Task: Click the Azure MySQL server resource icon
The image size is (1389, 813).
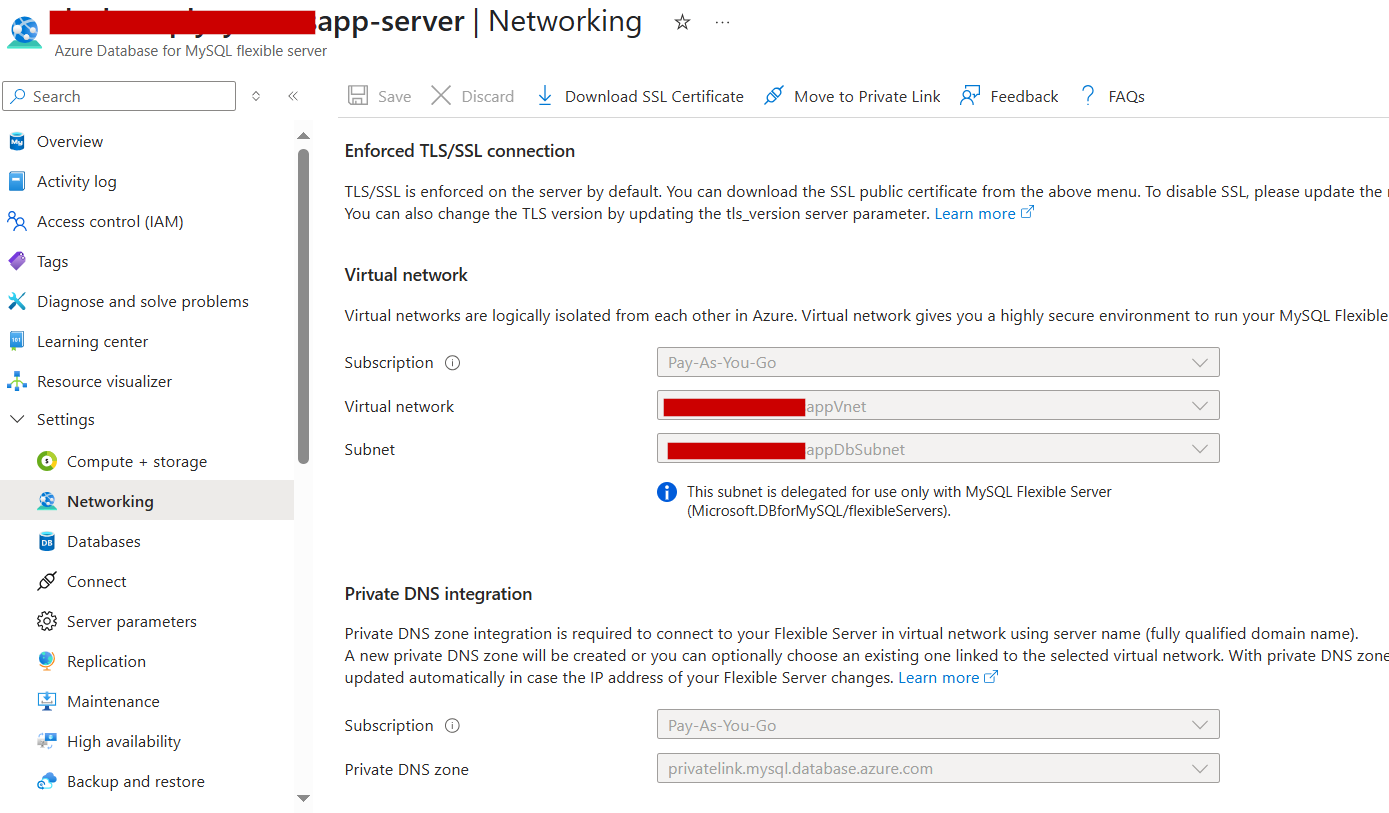Action: pos(24,32)
